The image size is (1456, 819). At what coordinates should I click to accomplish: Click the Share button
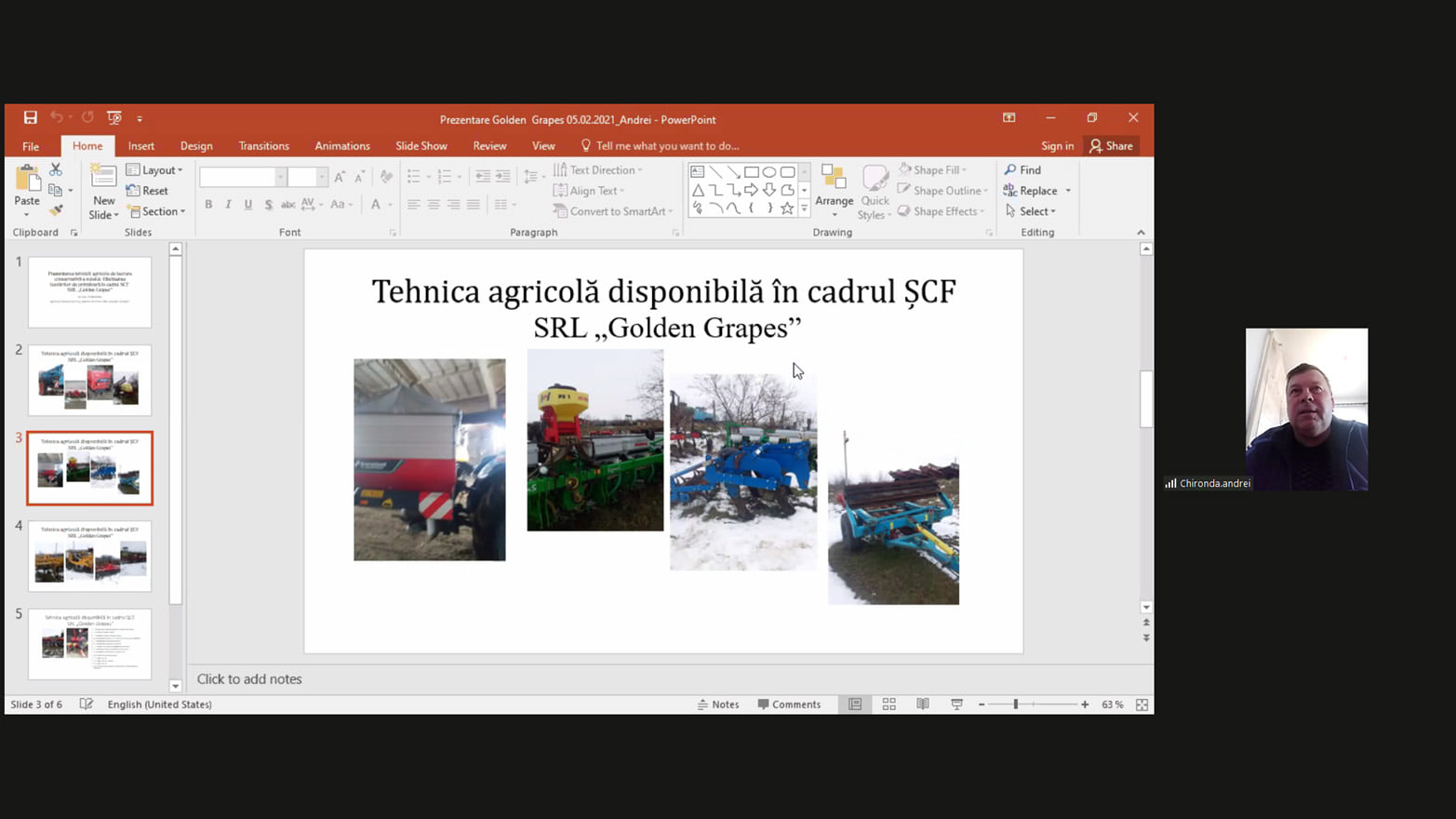1112,146
